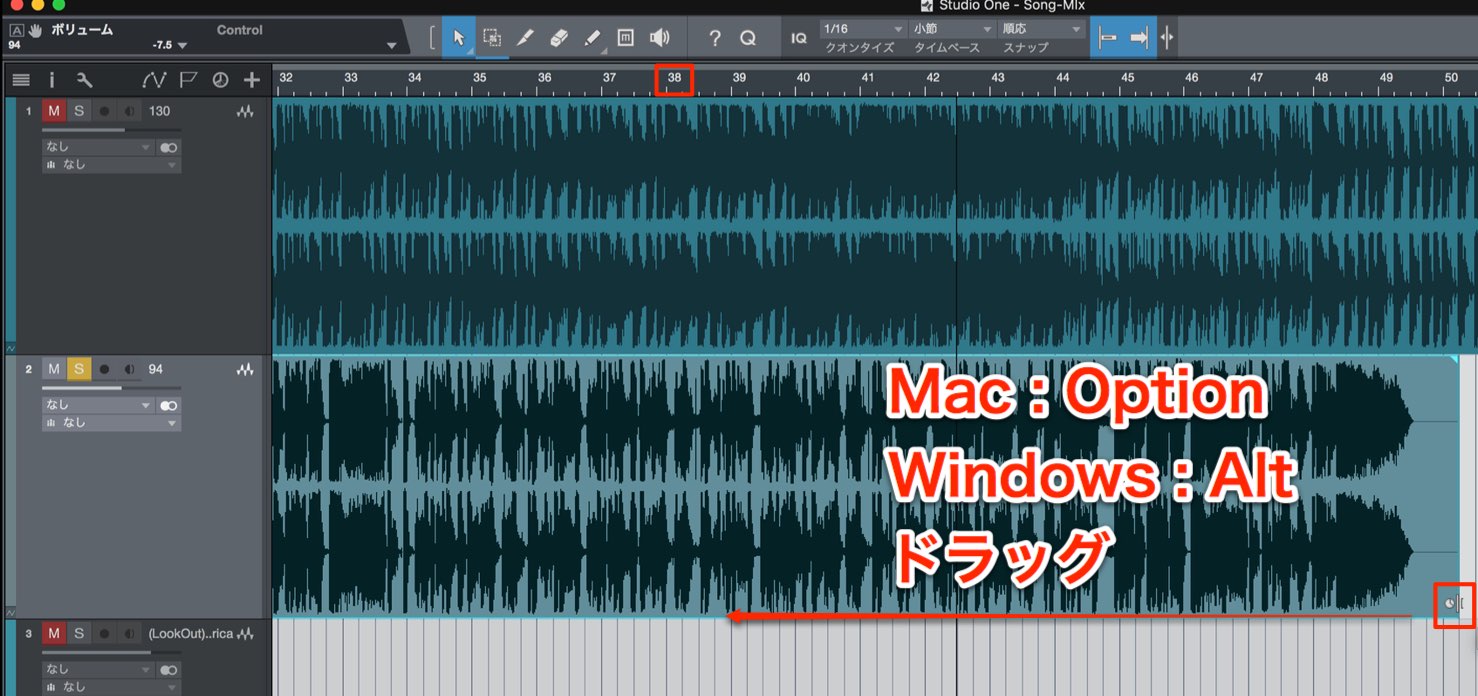Viewport: 1478px width, 696px height.
Task: Toggle track 1 stereo channel mode
Action: pyautogui.click(x=168, y=147)
